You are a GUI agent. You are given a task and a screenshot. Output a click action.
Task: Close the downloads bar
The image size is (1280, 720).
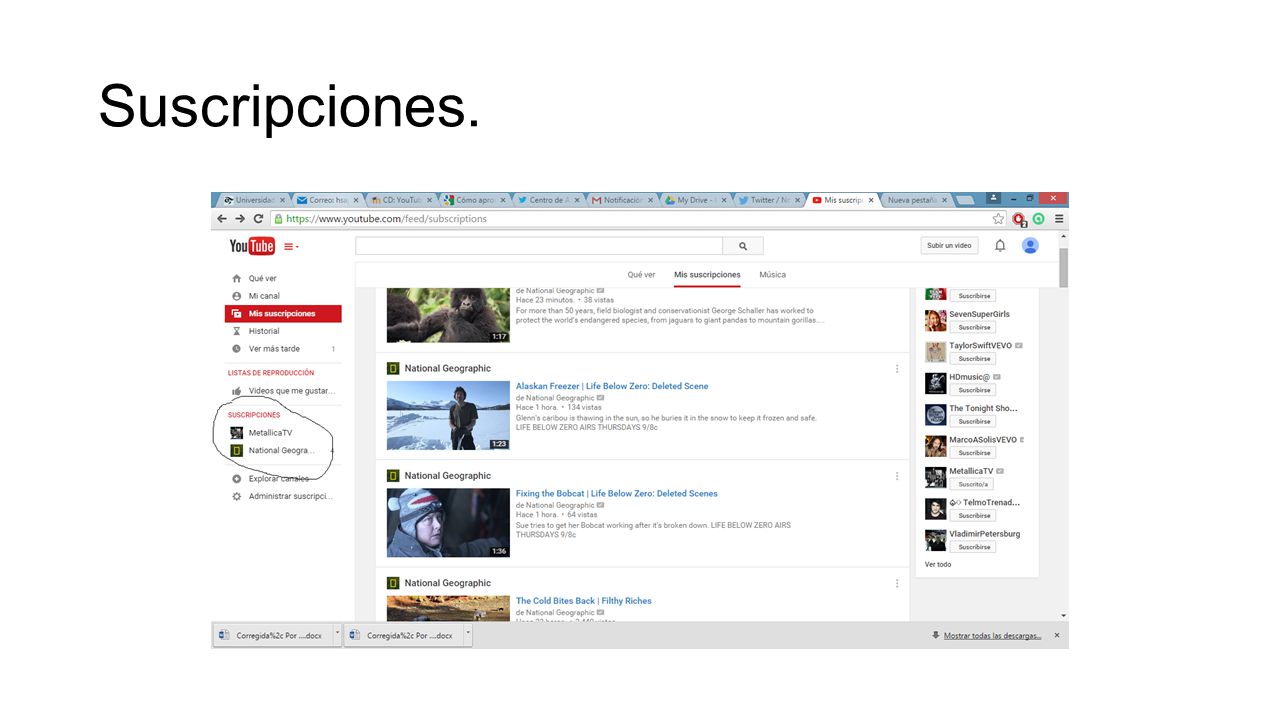[x=1057, y=635]
